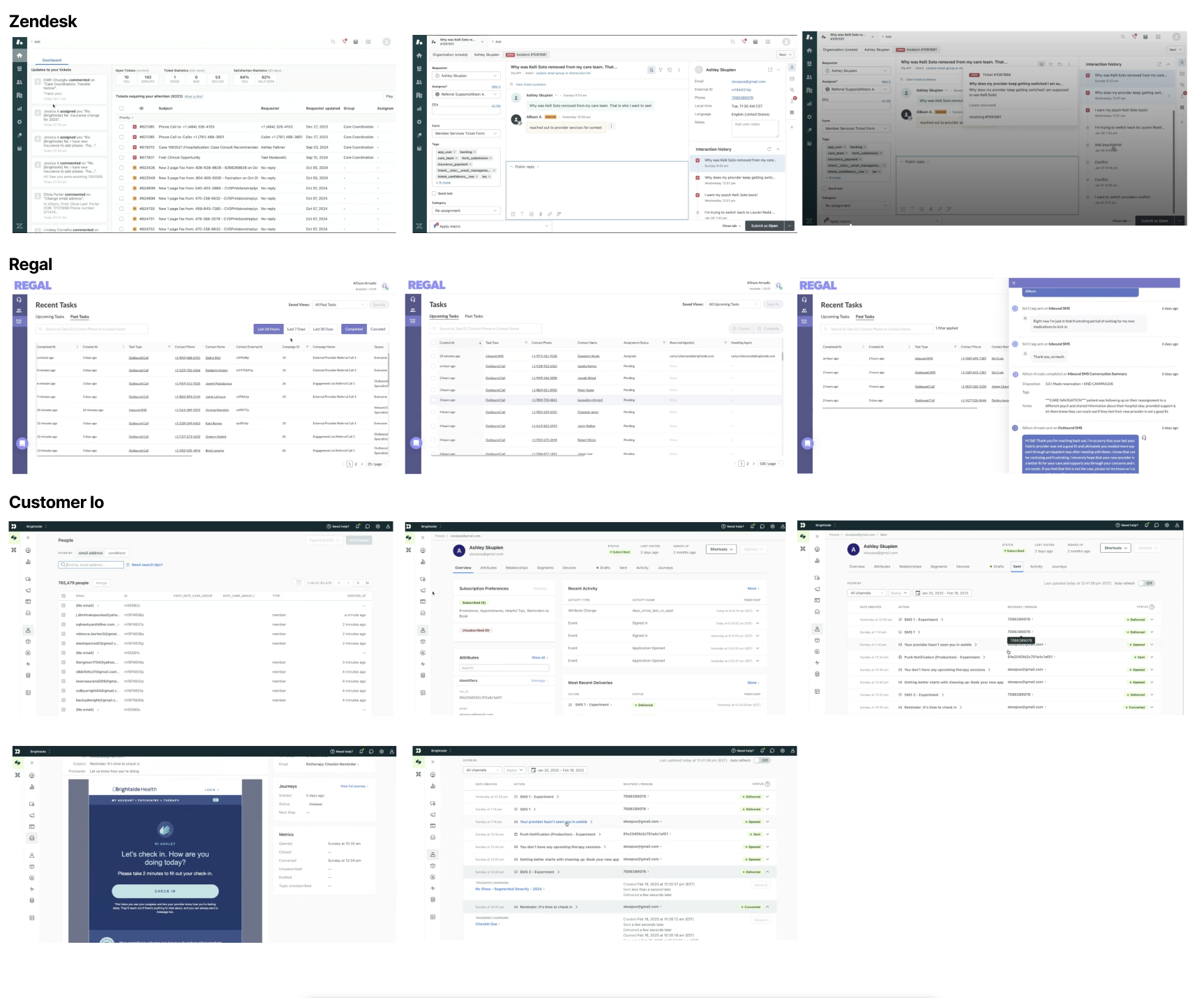Image resolution: width=1204 pixels, height=998 pixels.
Task: Tick checkbox for Zendesk ticket #924701
Action: (121, 218)
